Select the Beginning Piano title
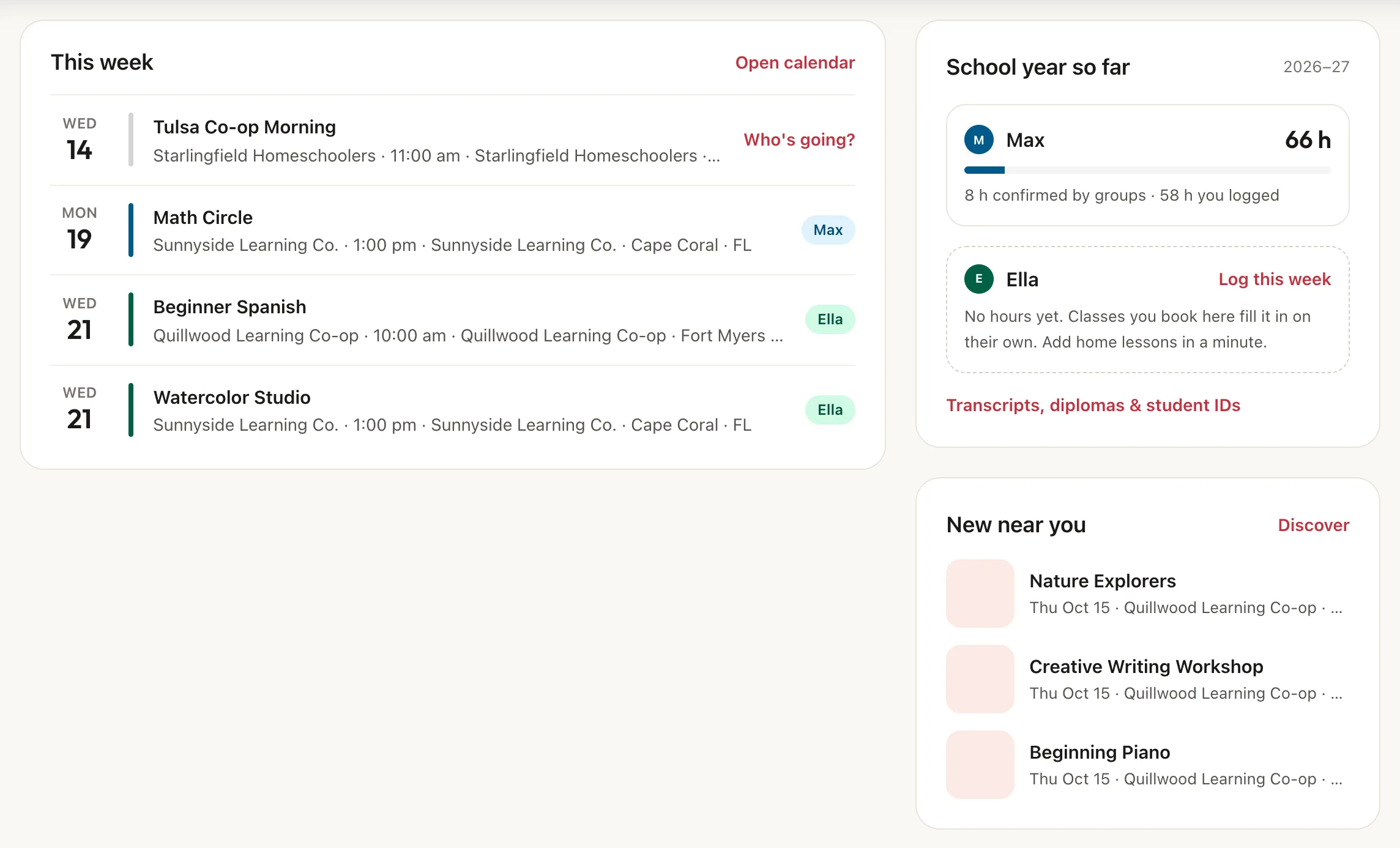1400x848 pixels. (x=1100, y=752)
